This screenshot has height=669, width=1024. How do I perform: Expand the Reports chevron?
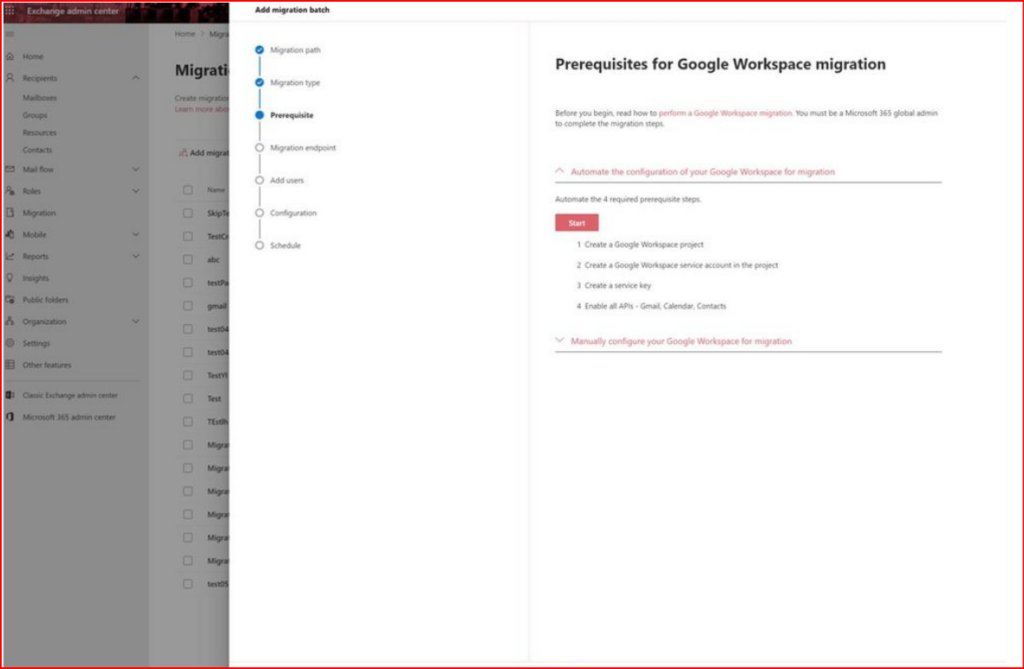pos(135,256)
